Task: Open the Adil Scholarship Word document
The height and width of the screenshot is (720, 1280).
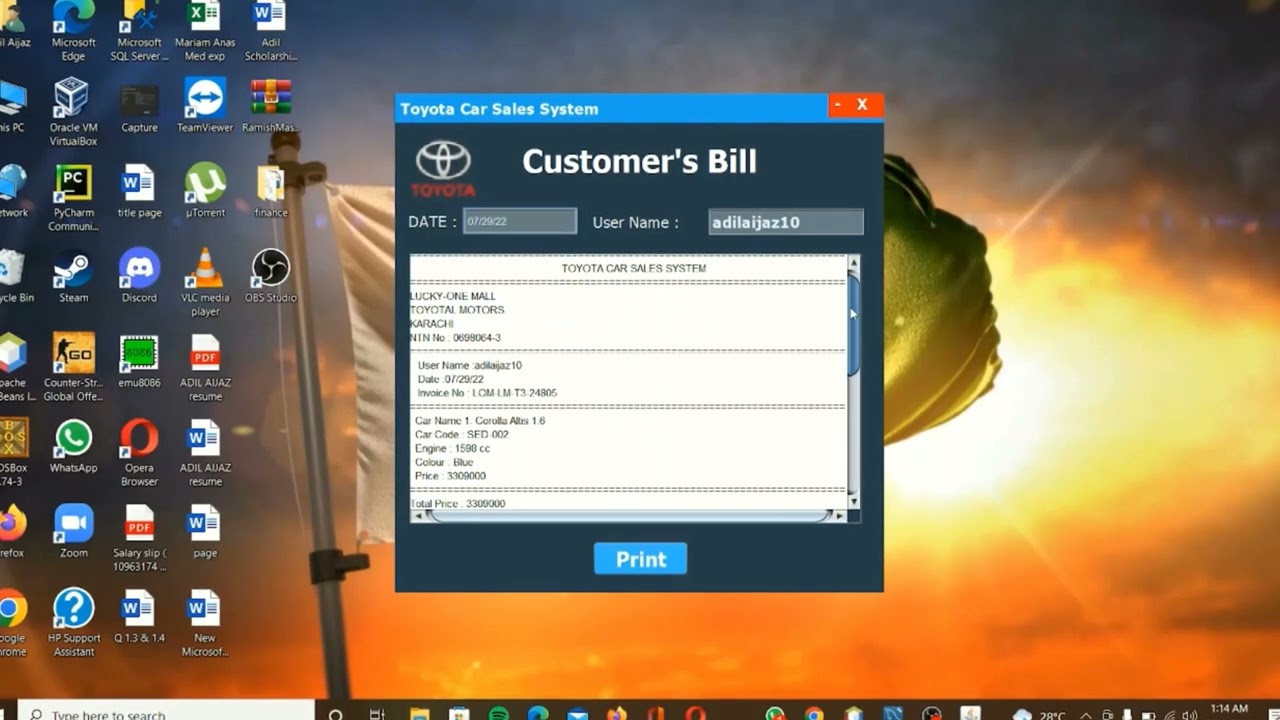Action: coord(270,30)
